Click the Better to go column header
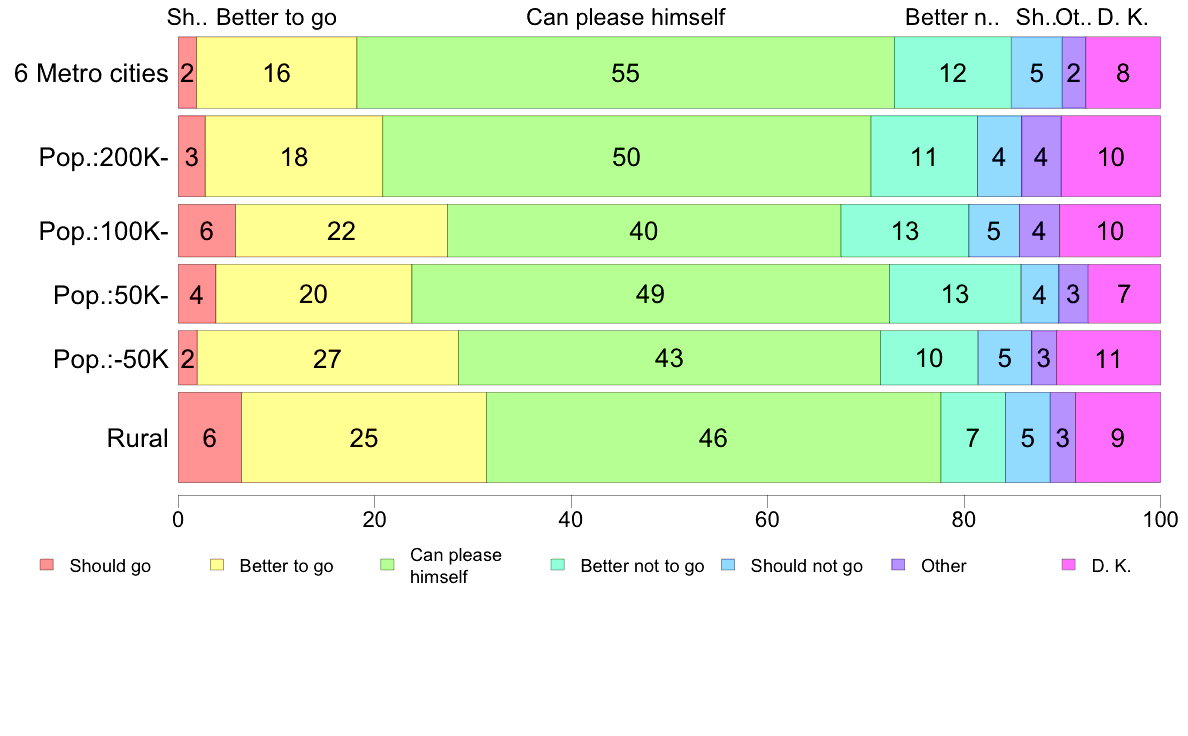The height and width of the screenshot is (736, 1188). coord(277,17)
